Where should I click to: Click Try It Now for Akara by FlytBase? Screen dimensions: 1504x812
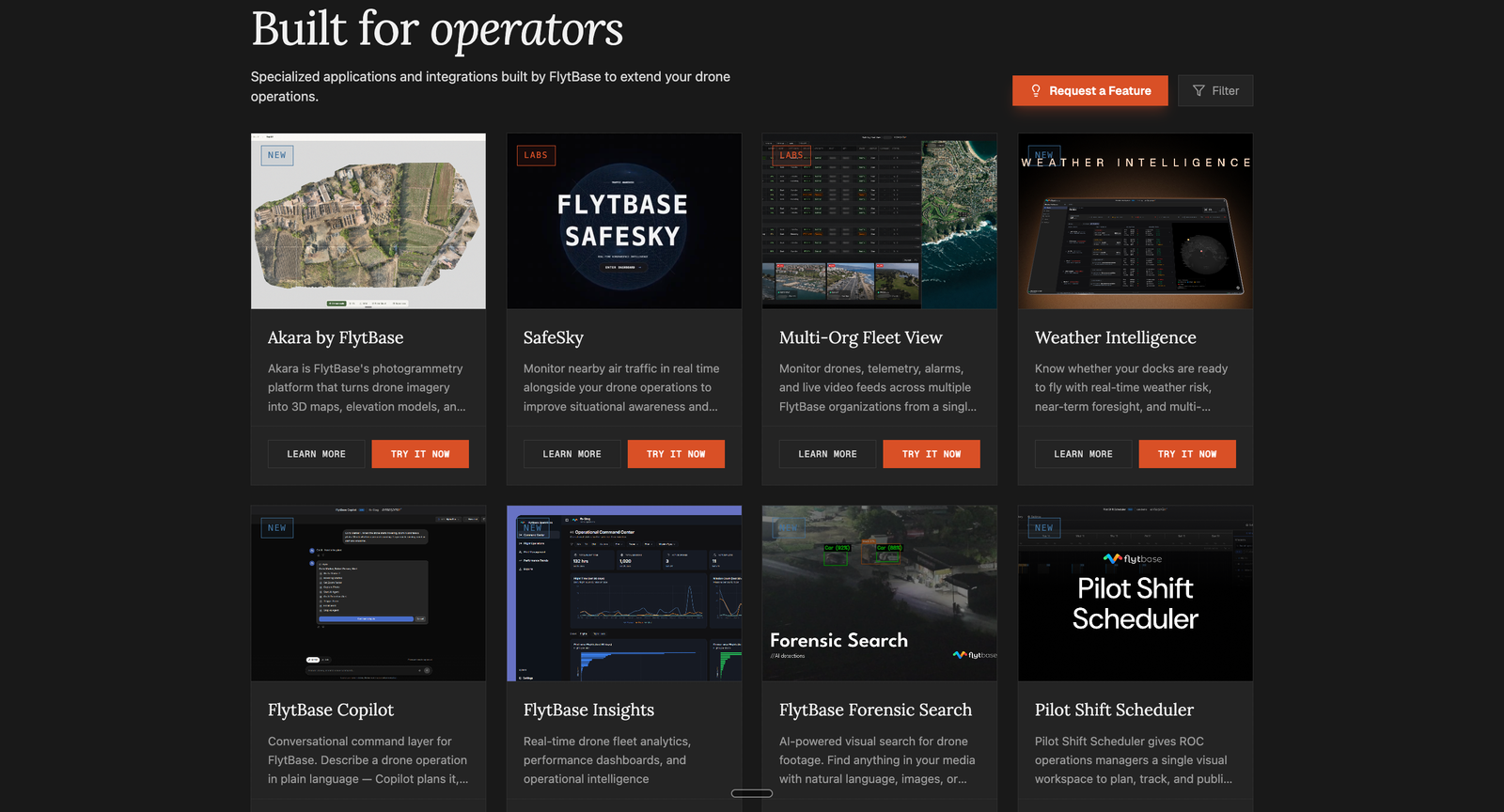coord(420,454)
